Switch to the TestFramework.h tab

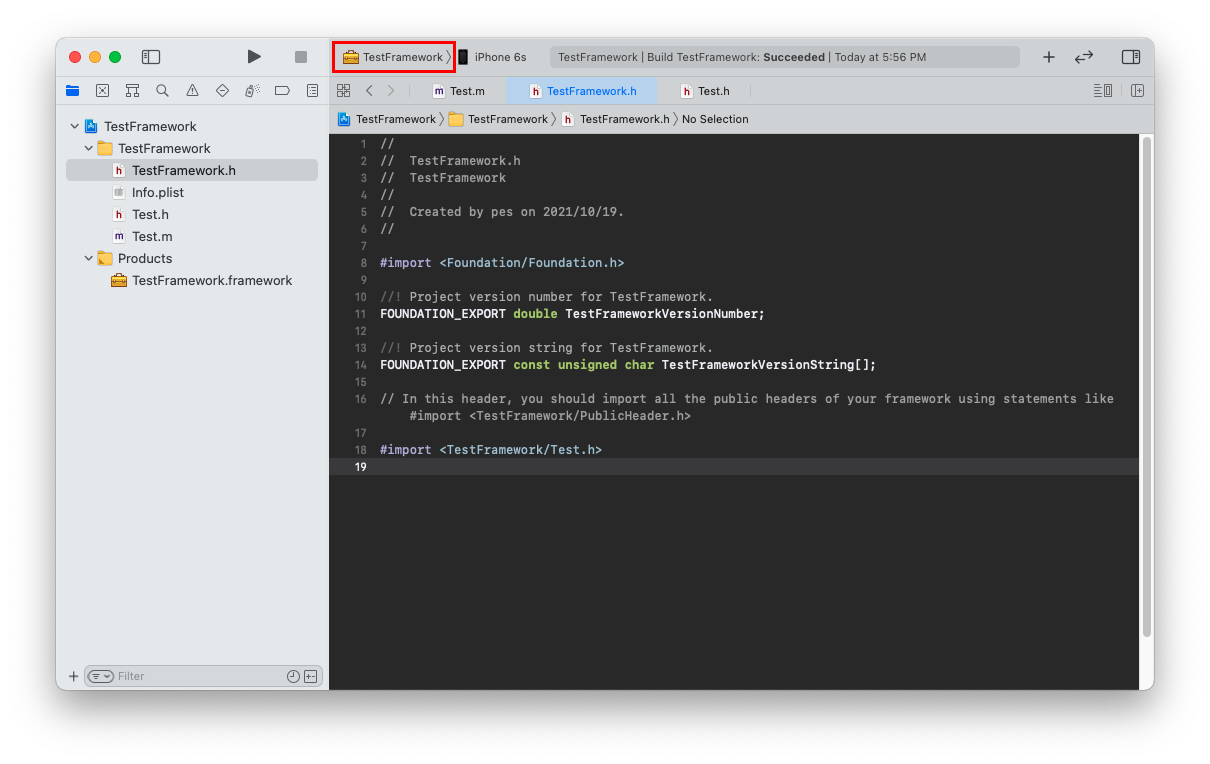point(582,91)
